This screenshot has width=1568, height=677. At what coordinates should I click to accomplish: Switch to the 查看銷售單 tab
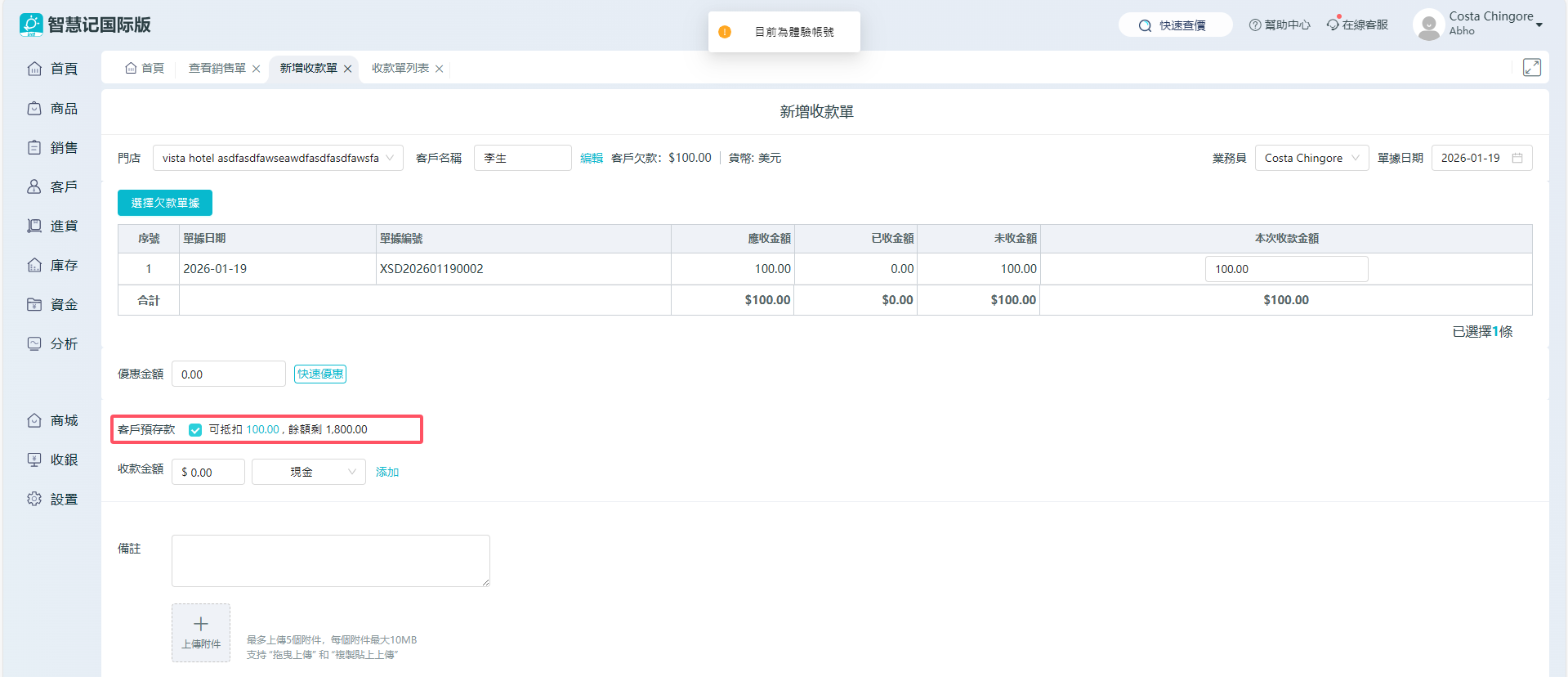tap(217, 69)
